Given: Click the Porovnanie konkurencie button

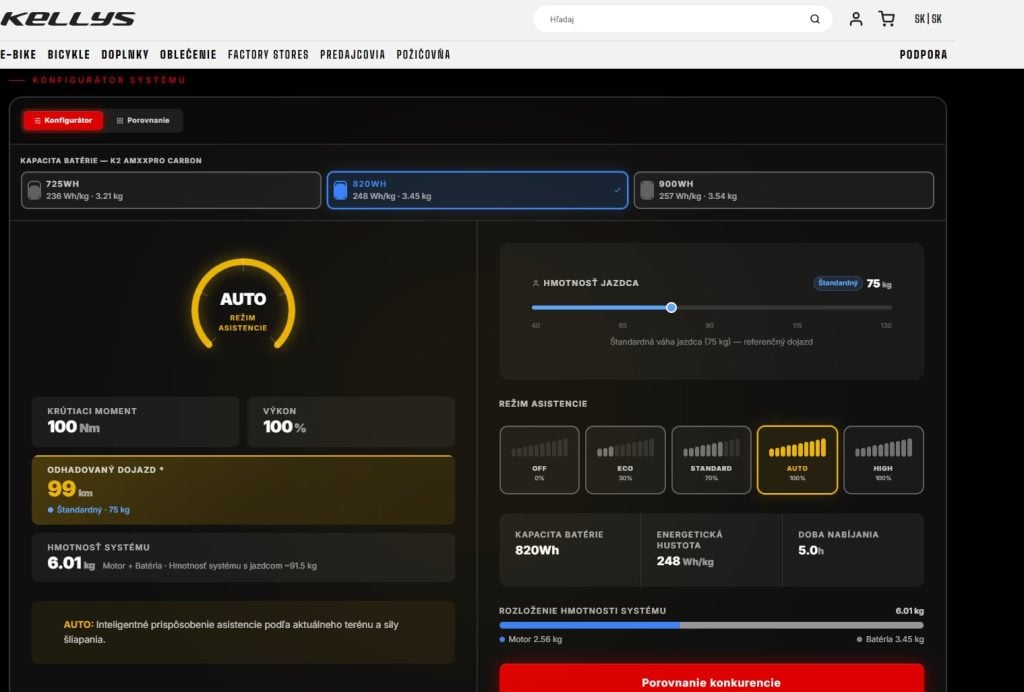Looking at the screenshot, I should (711, 679).
